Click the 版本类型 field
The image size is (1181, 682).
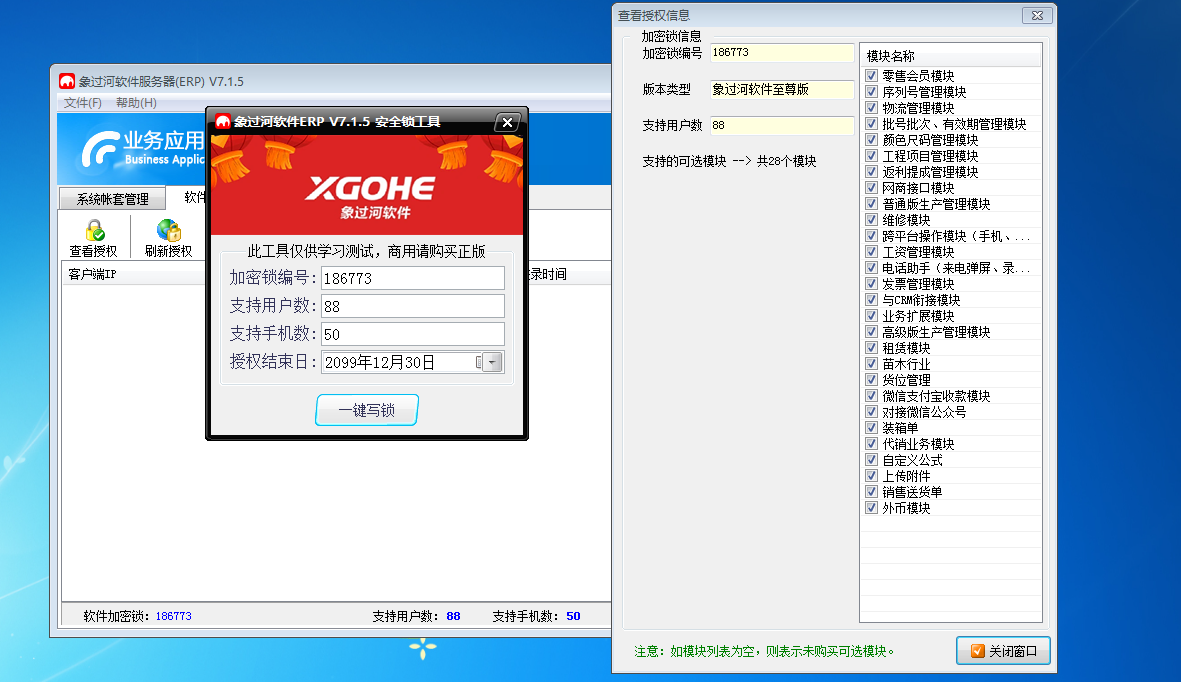[782, 89]
